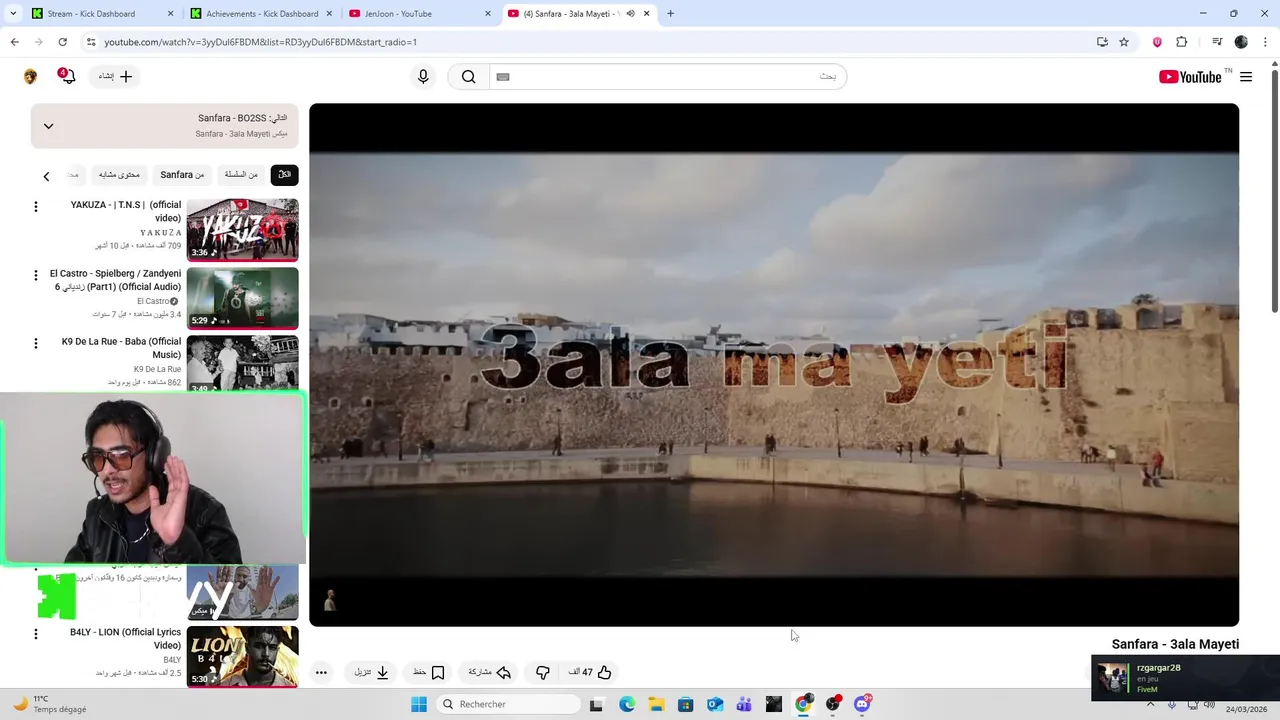This screenshot has width=1280, height=720.
Task: Open Chrome three-dot menu
Action: [x=1266, y=42]
